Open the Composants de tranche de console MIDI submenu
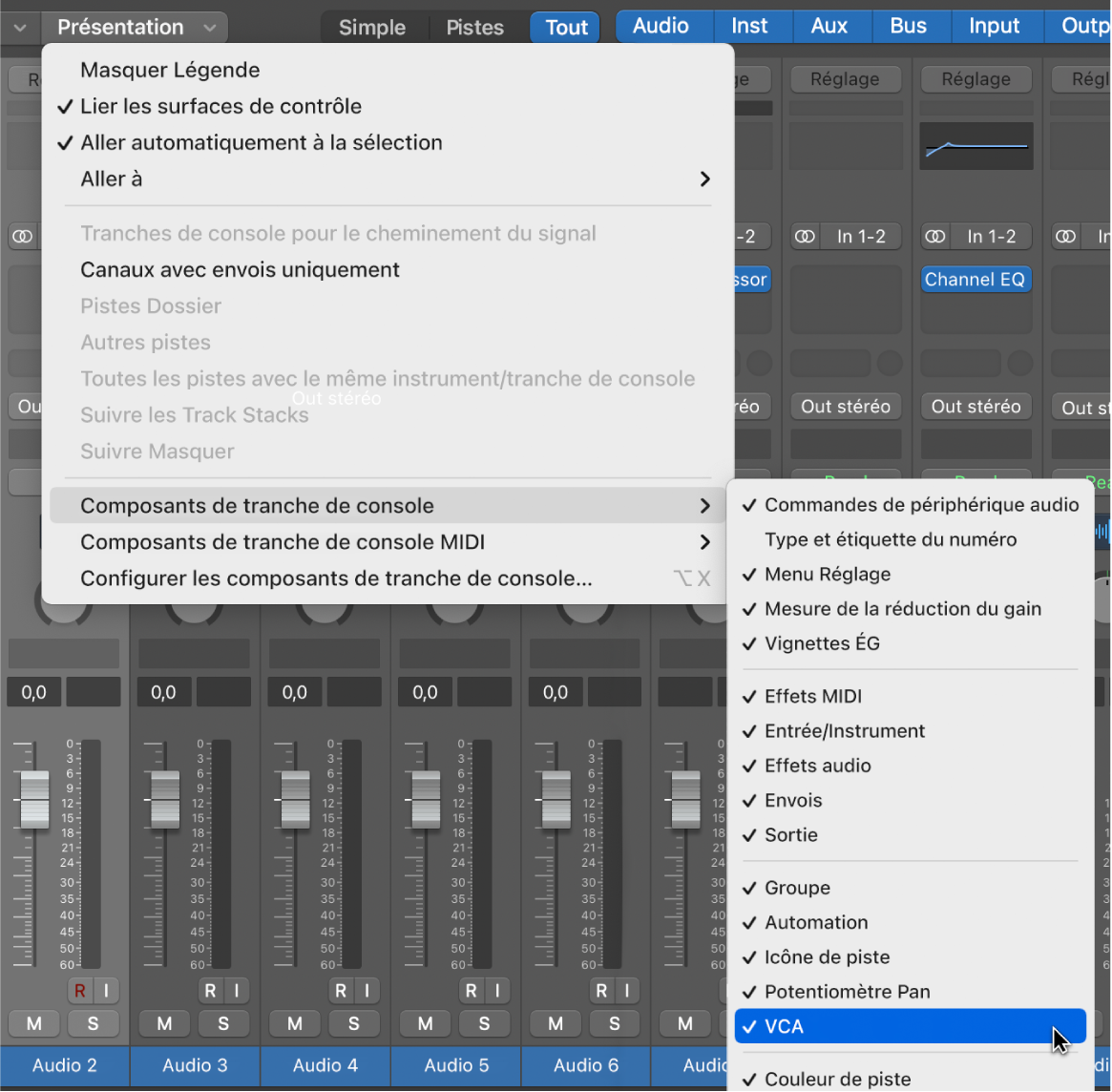This screenshot has width=1112, height=1092. tap(382, 541)
